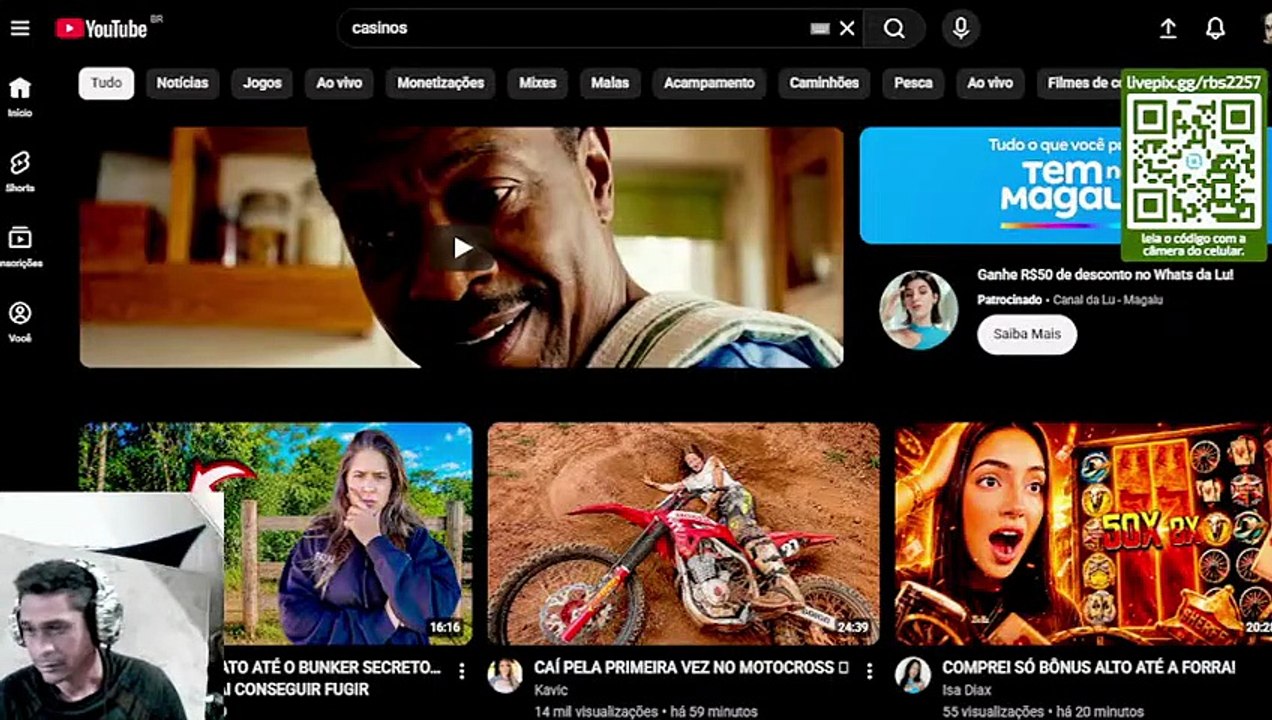Play the featured ad video
Screen dimensions: 1272x720
pyautogui.click(x=461, y=247)
